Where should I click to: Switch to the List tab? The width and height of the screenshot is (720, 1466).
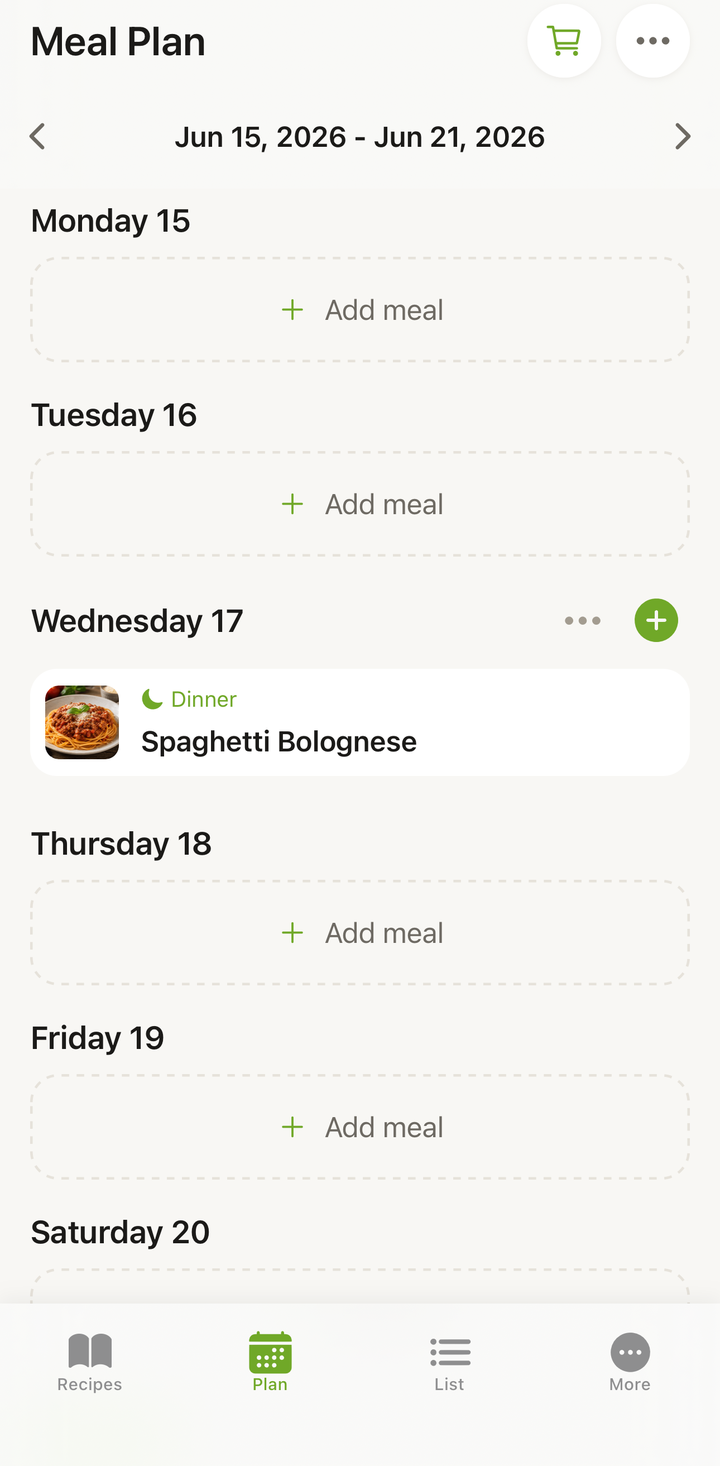450,1362
